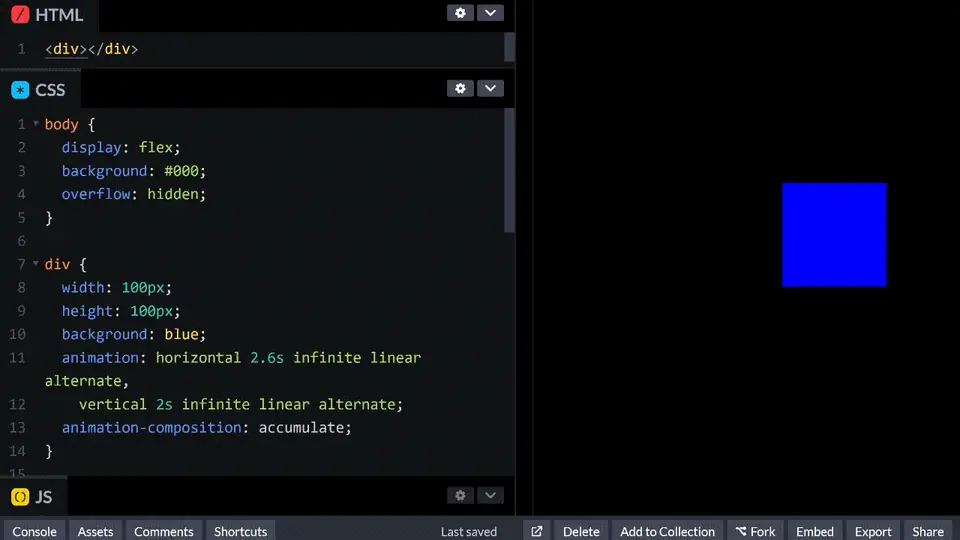Image resolution: width=960 pixels, height=540 pixels.
Task: Expand the HTML panel dropdown chevron
Action: [490, 13]
